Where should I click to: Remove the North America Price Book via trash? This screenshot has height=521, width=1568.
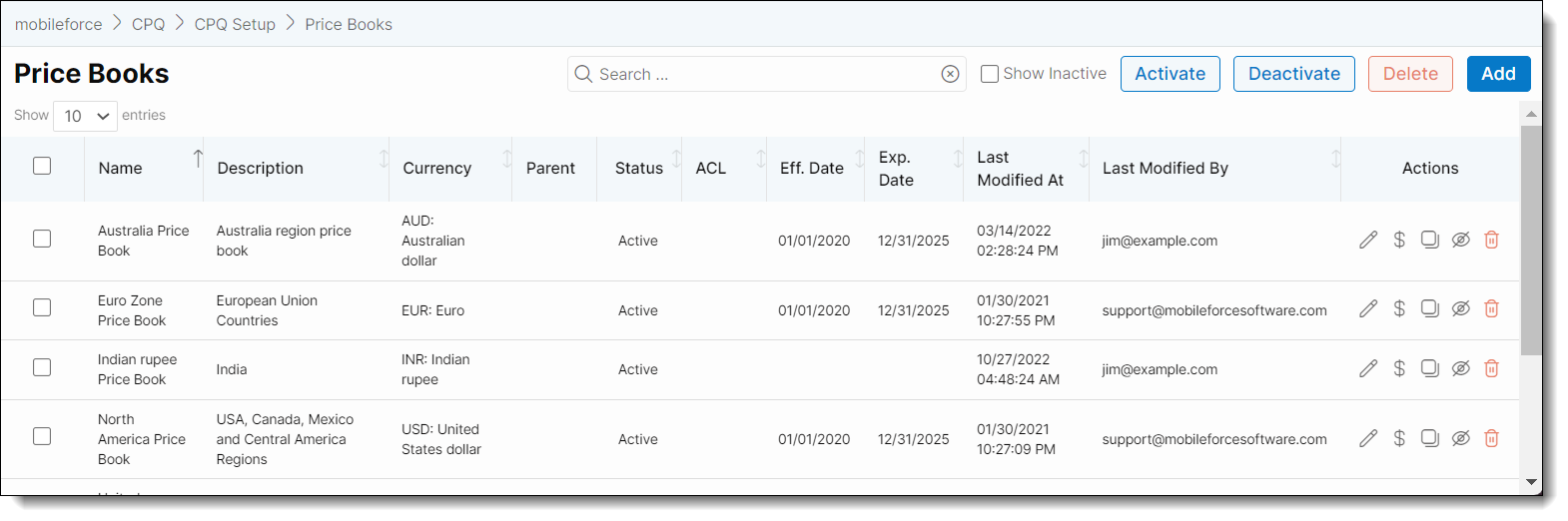pos(1491,438)
